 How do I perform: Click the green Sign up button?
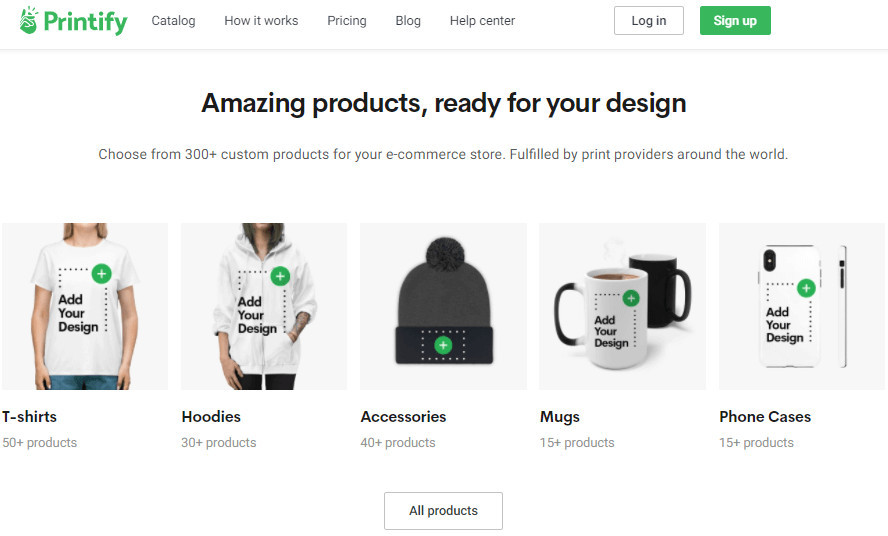[735, 20]
